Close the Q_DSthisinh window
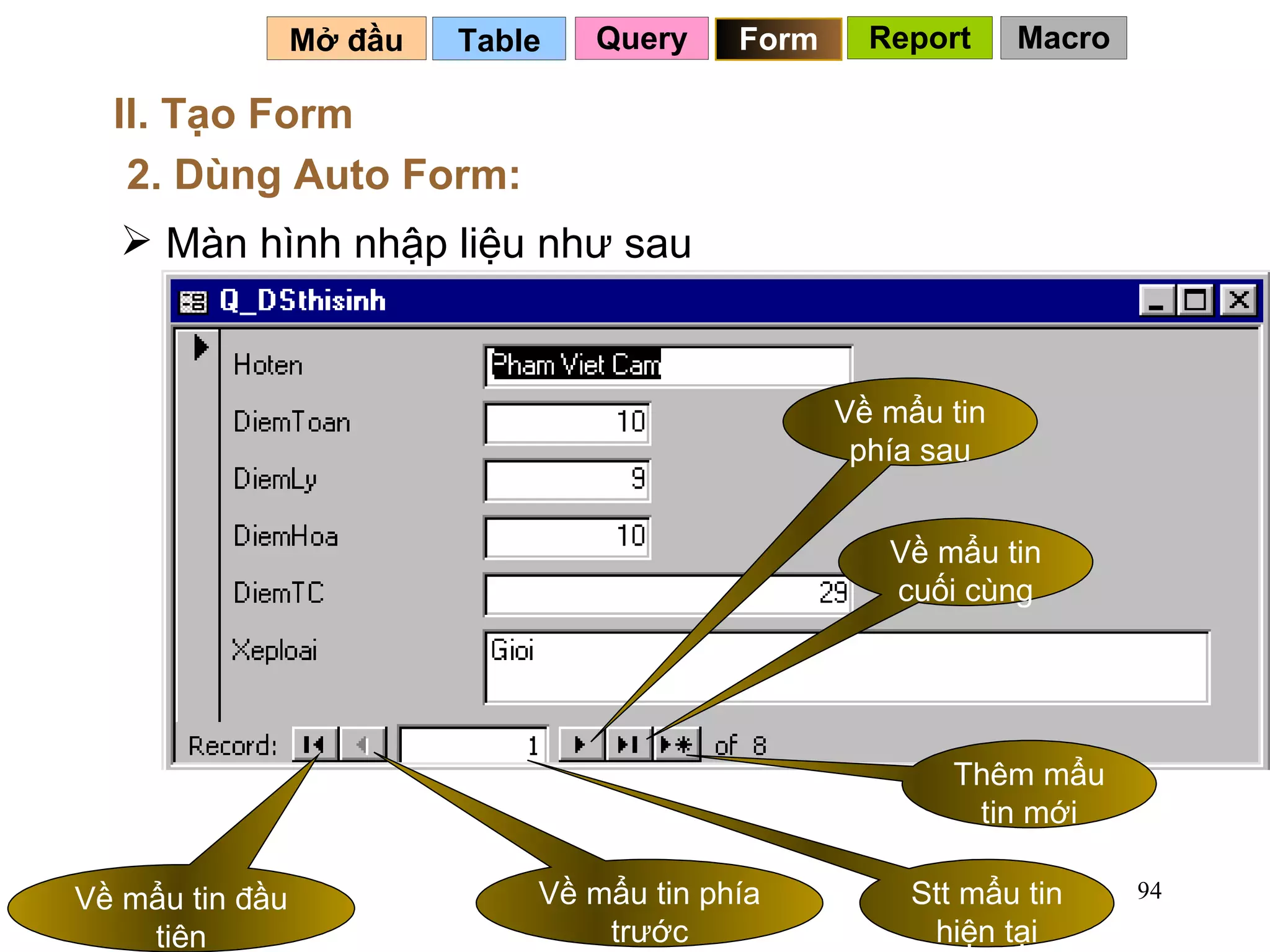This screenshot has width=1270, height=952. click(x=1239, y=301)
